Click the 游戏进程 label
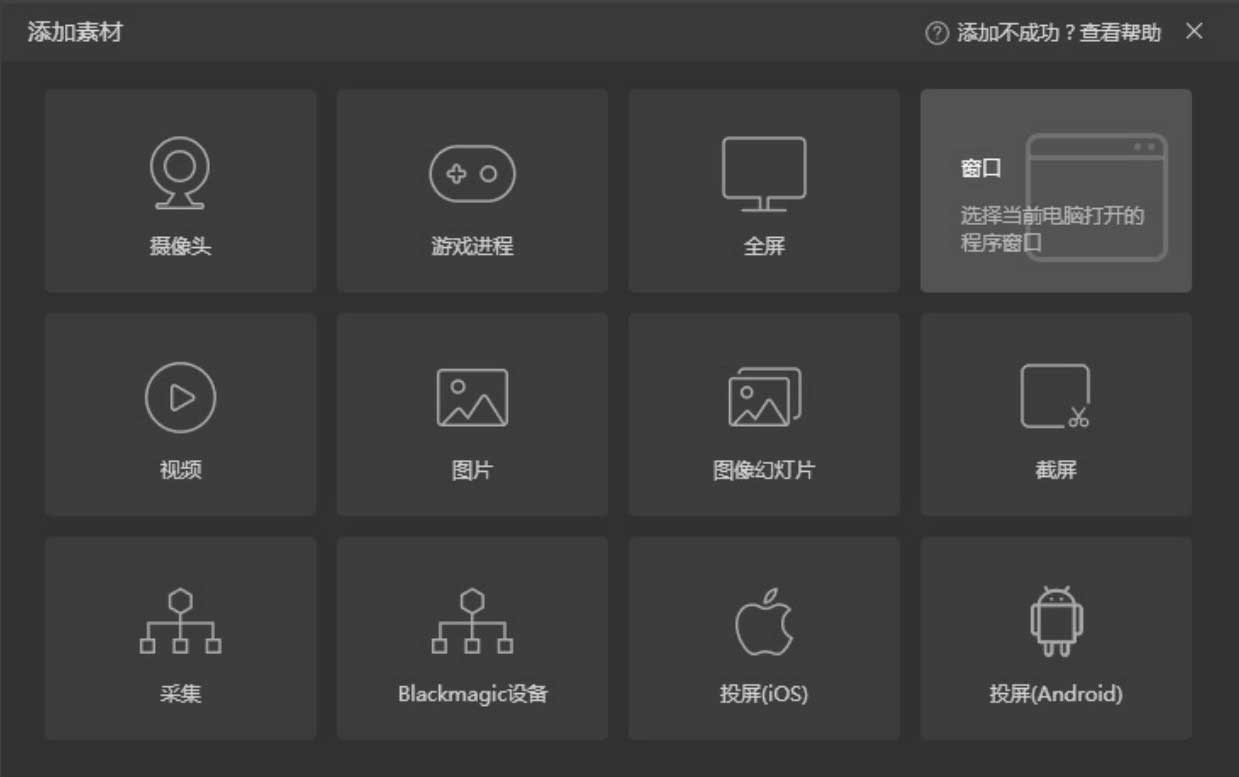 pyautogui.click(x=472, y=246)
